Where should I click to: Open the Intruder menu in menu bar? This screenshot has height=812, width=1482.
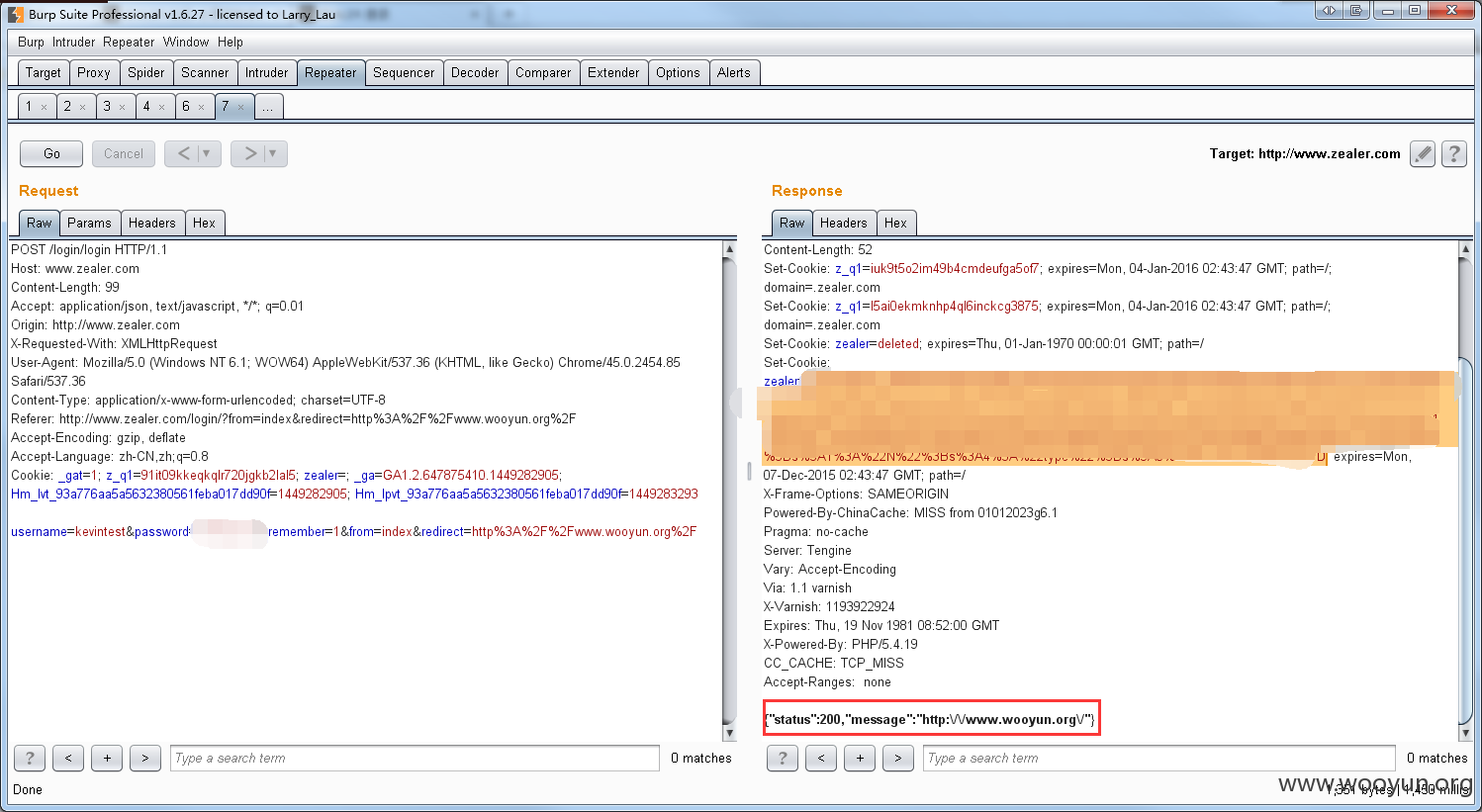pyautogui.click(x=74, y=42)
